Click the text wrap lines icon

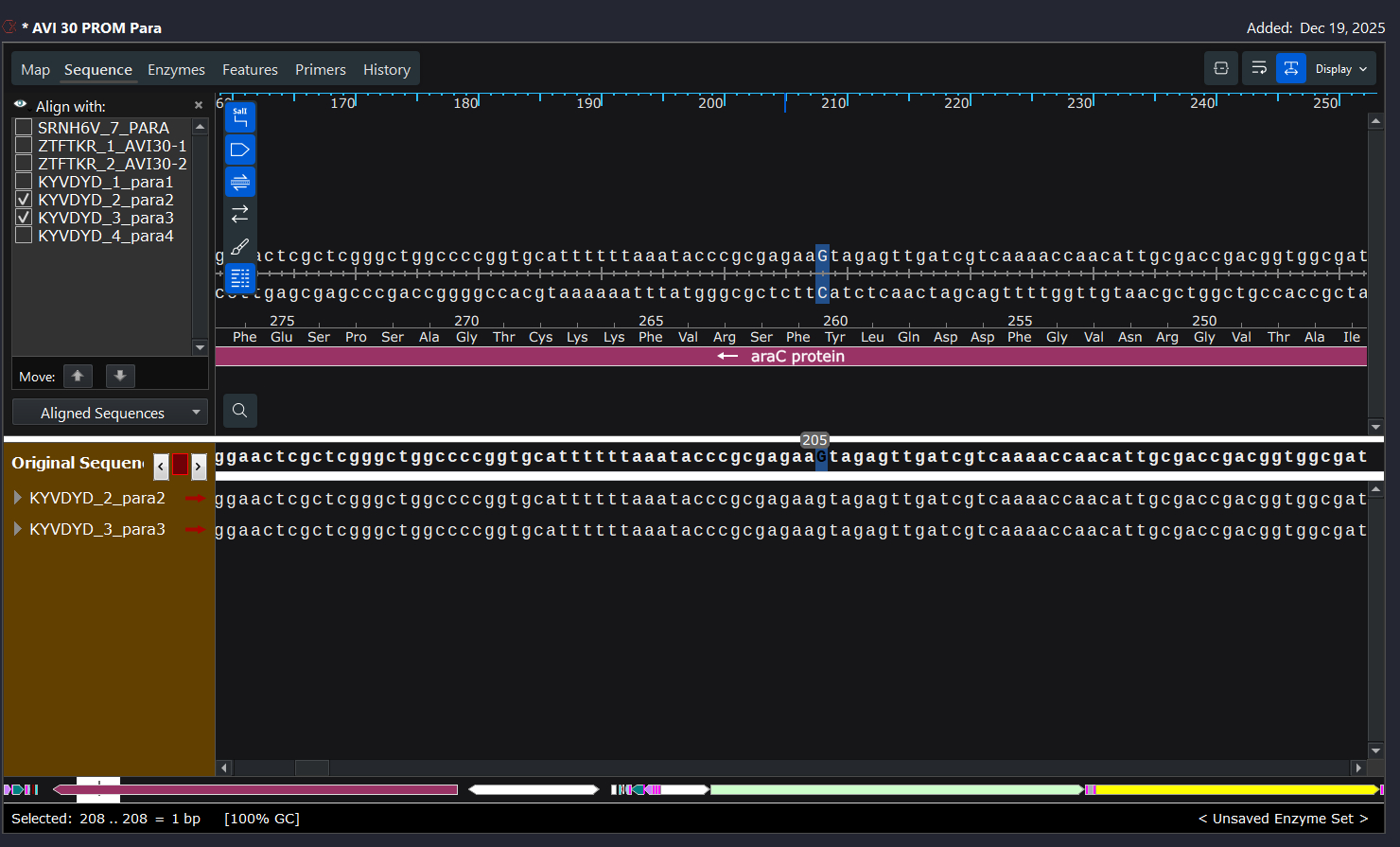(1259, 69)
